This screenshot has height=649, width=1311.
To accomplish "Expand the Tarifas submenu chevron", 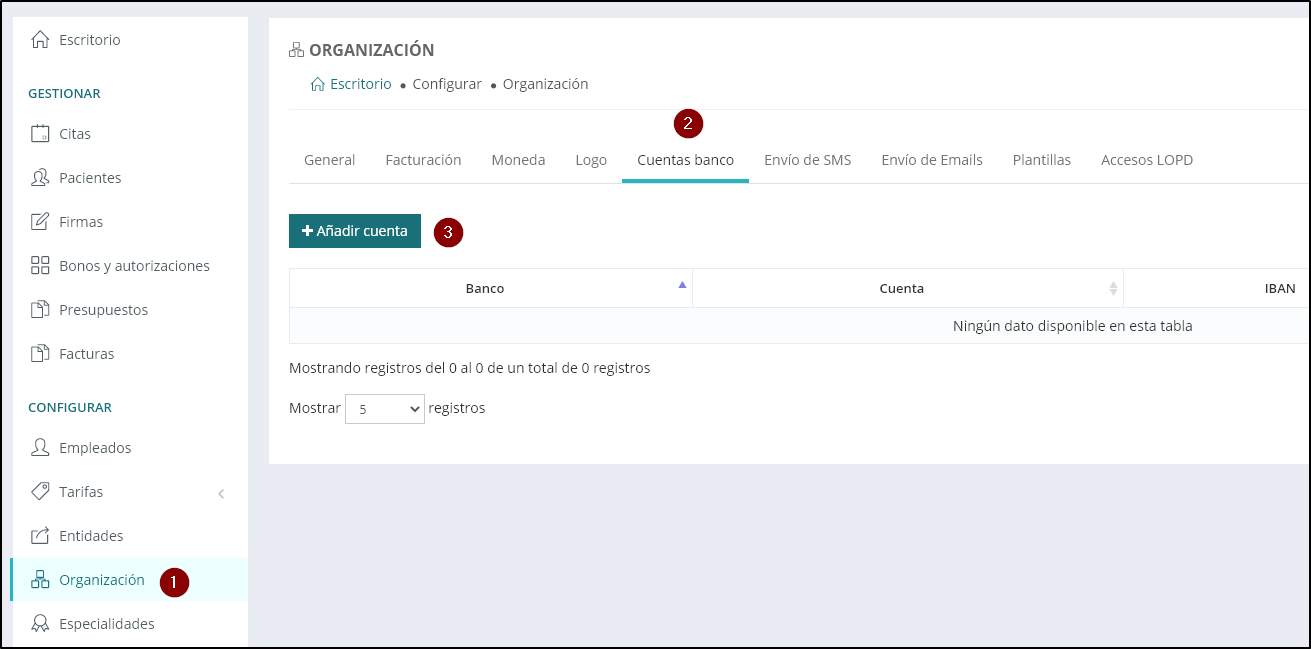I will [x=221, y=493].
